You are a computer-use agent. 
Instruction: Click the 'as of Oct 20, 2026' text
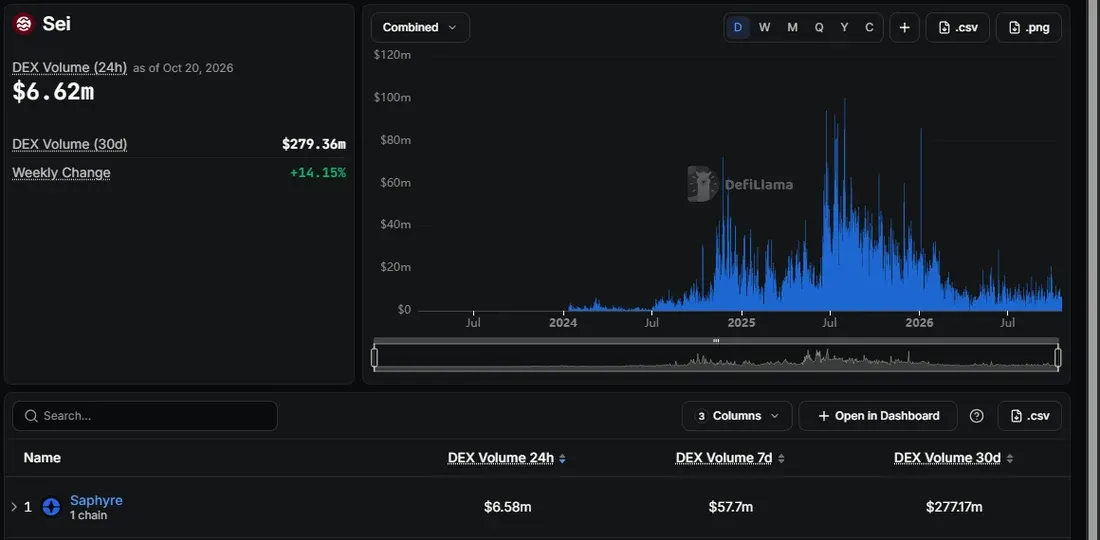coord(183,68)
